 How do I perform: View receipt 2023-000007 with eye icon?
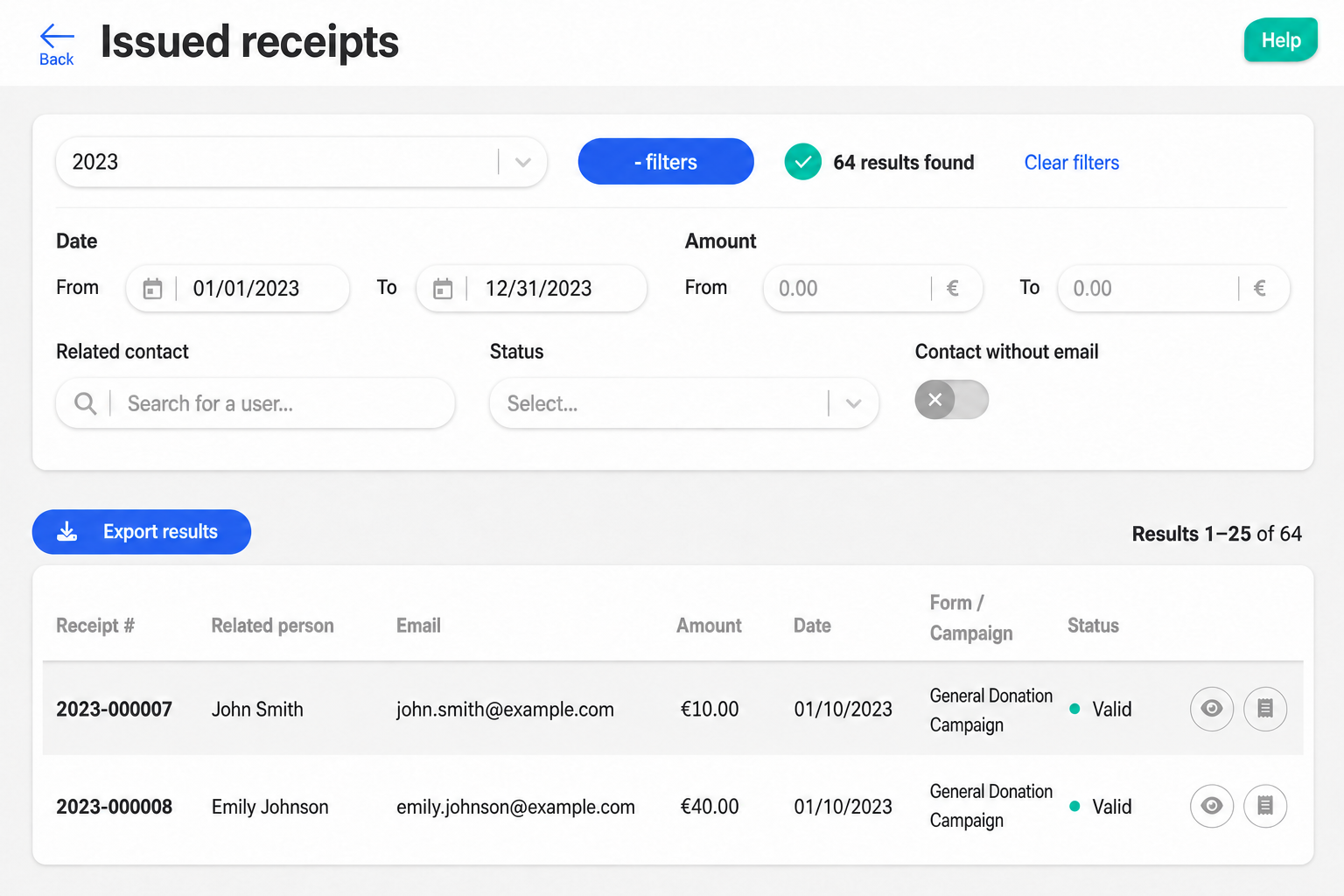[1212, 709]
